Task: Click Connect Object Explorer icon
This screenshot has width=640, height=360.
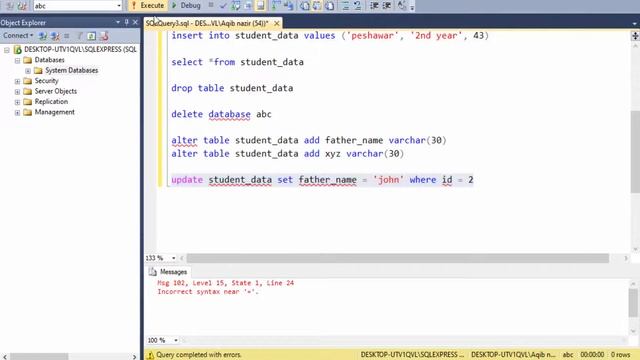Action: 42,36
